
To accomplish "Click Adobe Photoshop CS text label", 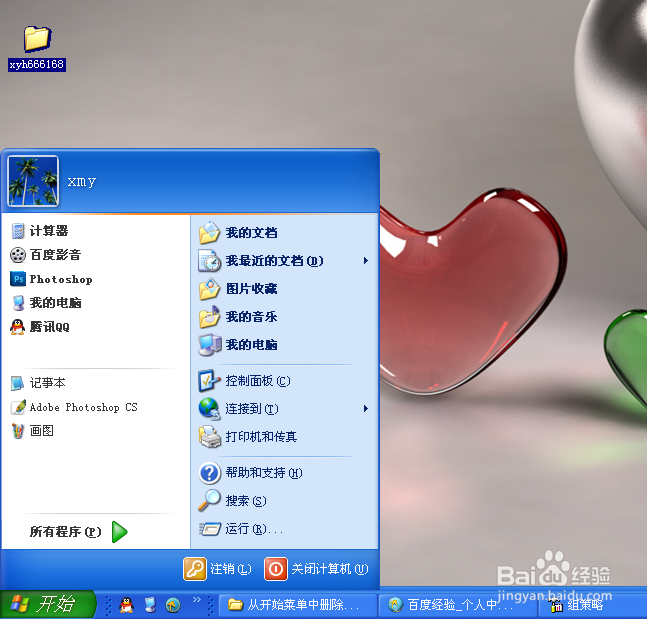I will pyautogui.click(x=83, y=407).
